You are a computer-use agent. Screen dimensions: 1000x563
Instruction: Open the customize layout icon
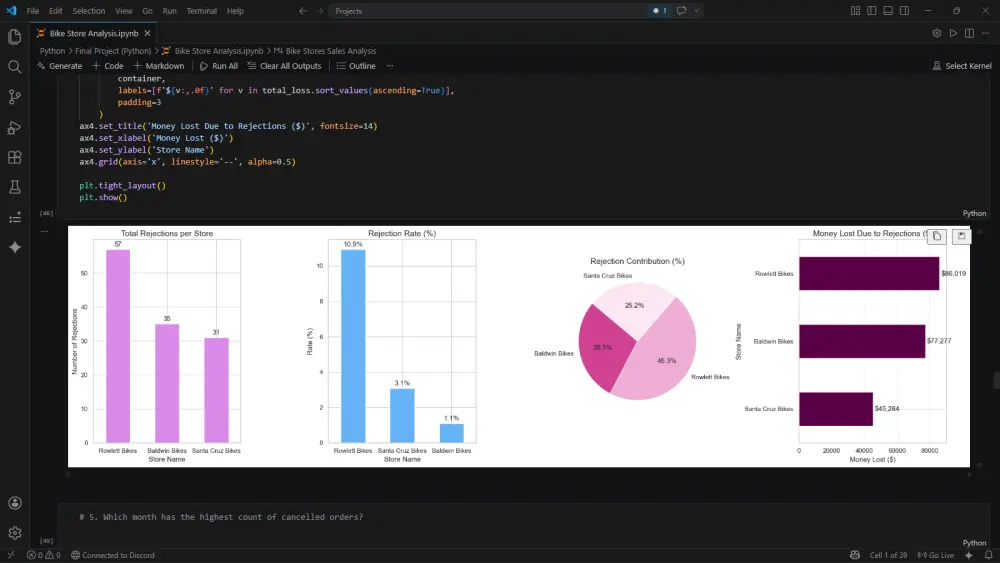click(x=855, y=11)
